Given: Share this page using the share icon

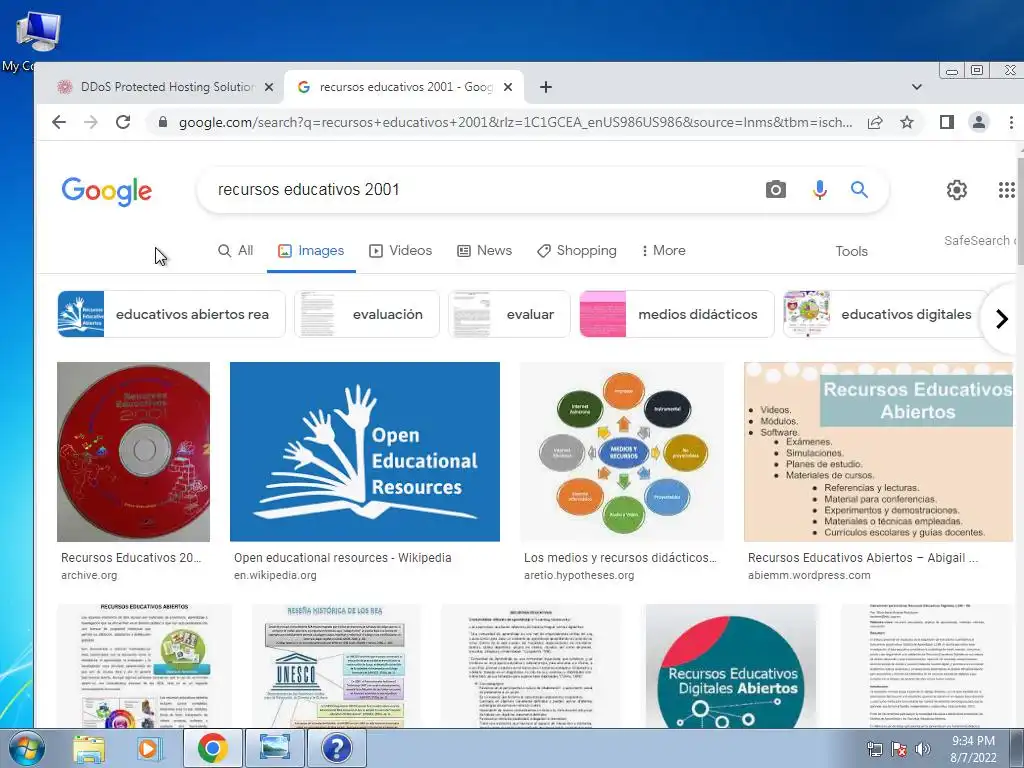Looking at the screenshot, I should coord(875,122).
